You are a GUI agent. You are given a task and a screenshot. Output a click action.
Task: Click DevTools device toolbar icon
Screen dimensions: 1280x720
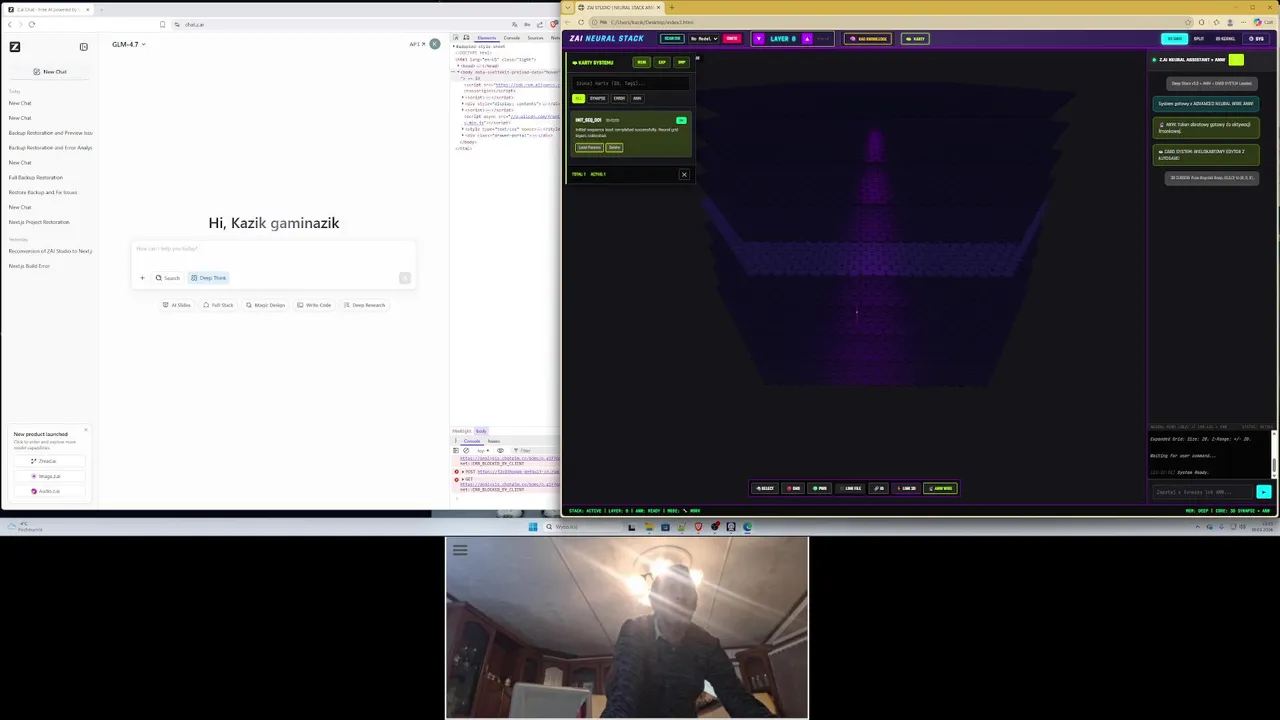tap(466, 38)
